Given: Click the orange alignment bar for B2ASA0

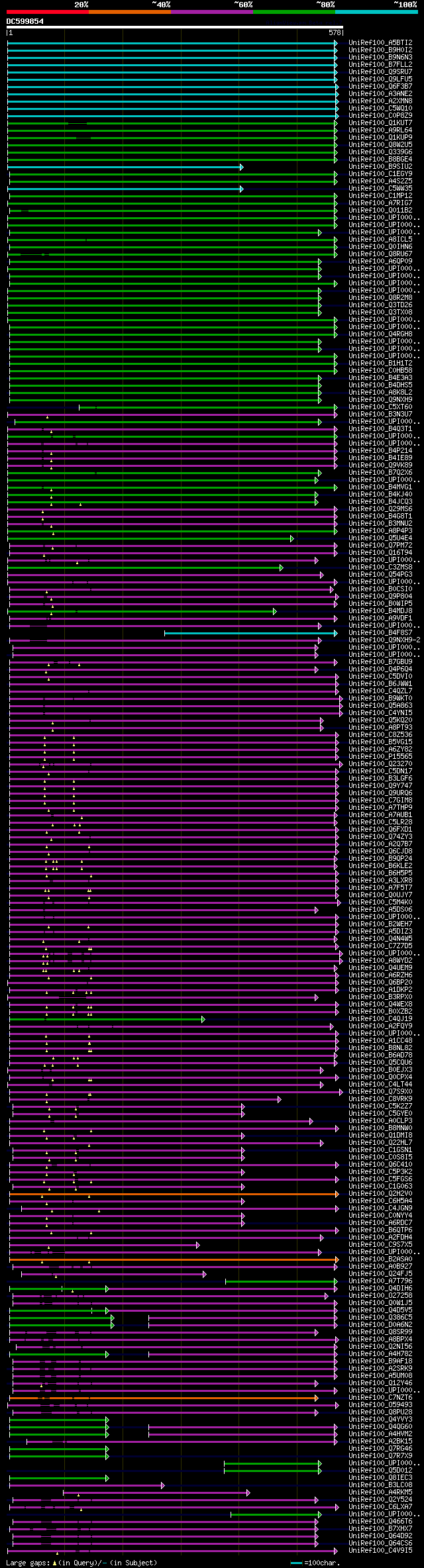Looking at the screenshot, I should [x=174, y=1259].
